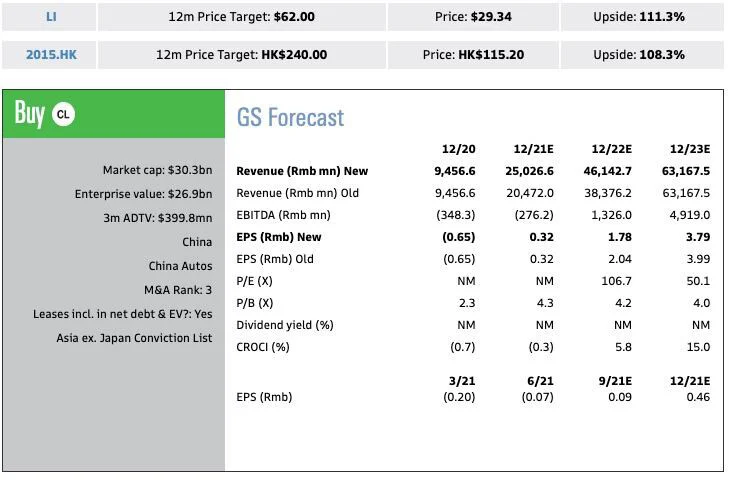Click EPS Old value 3.99
Viewport: 731px width, 480px height.
pyautogui.click(x=698, y=259)
